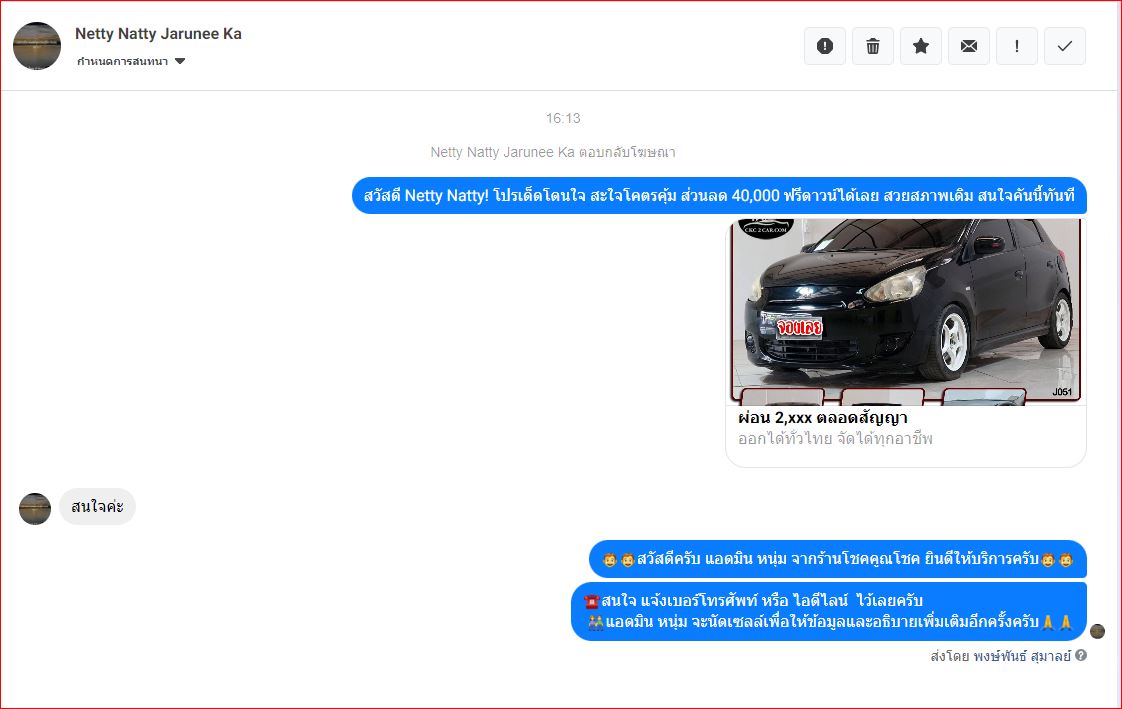Mark conversation done with checkmark icon
The image size is (1122, 709).
click(x=1065, y=46)
